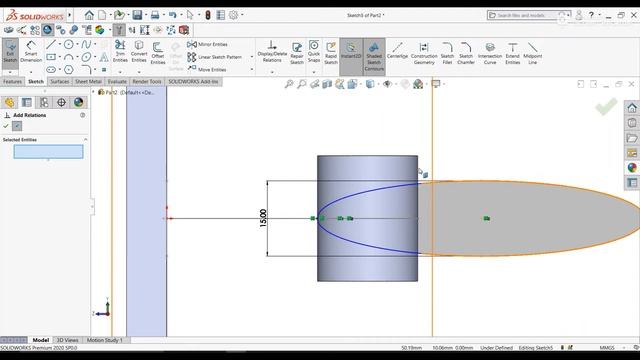Image resolution: width=640 pixels, height=360 pixels.
Task: Click the Extend Entities tool
Action: (x=513, y=53)
